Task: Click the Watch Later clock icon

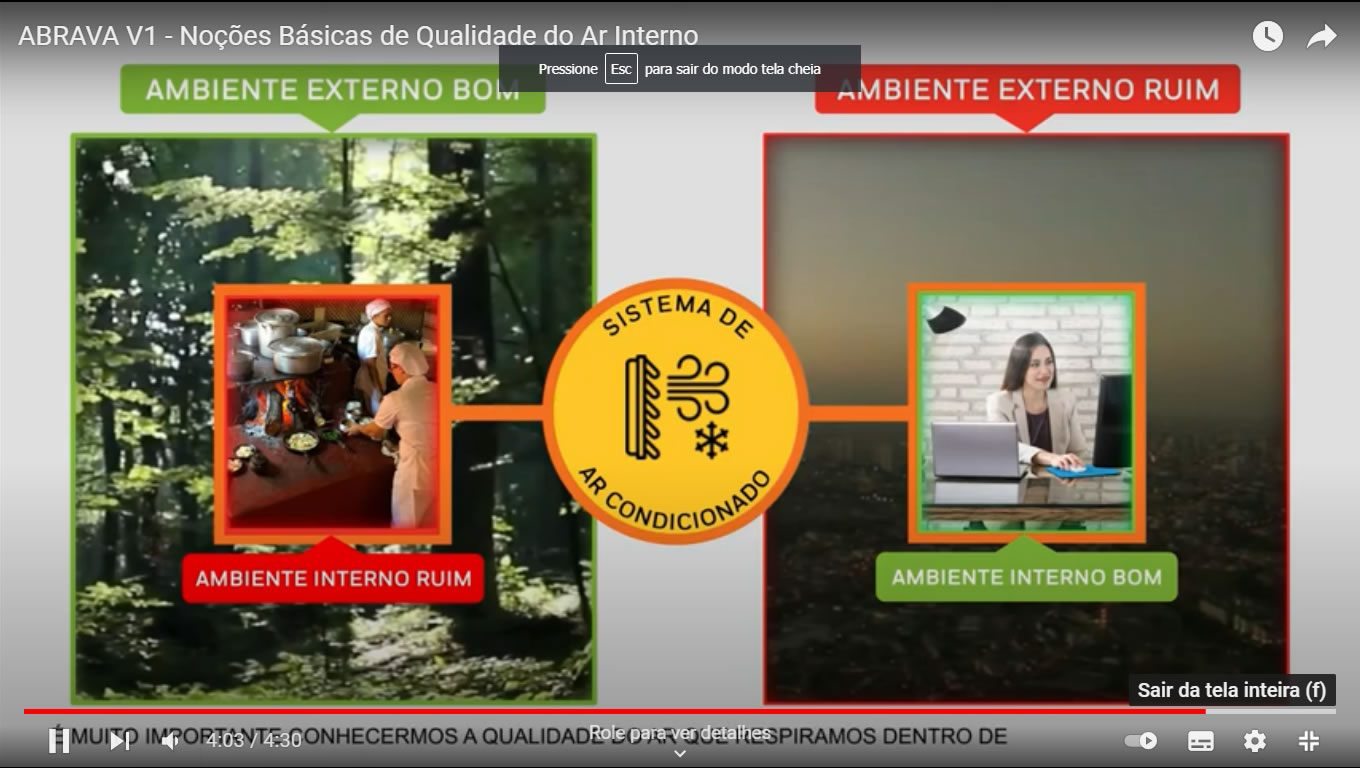Action: tap(1267, 37)
